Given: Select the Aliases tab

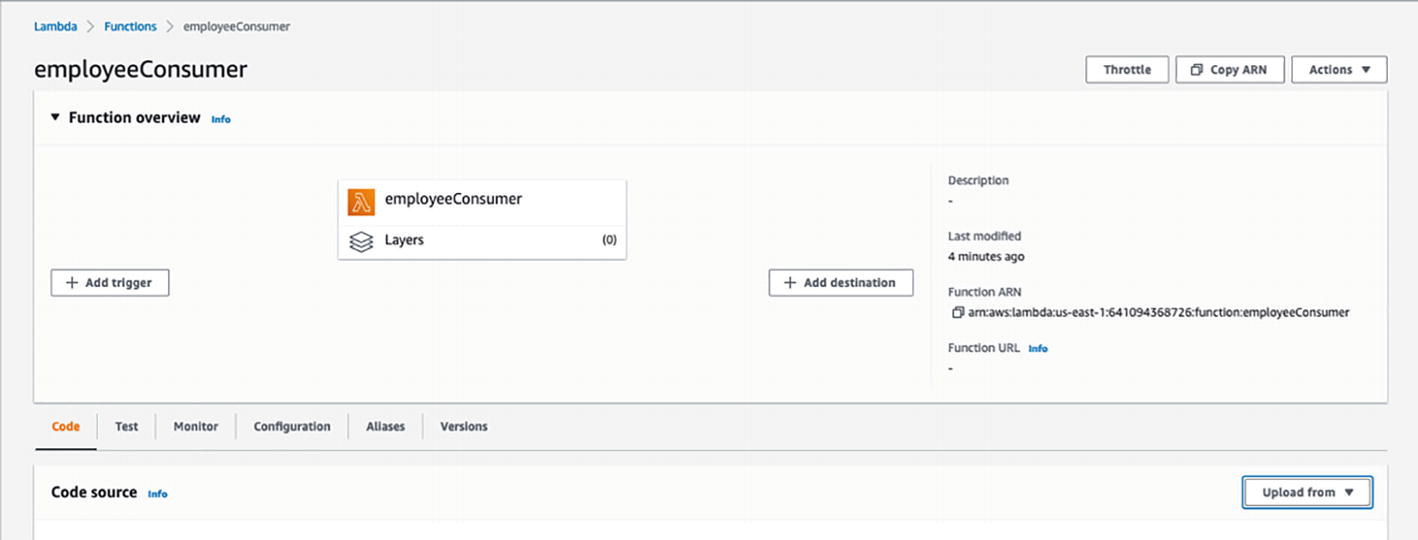Looking at the screenshot, I should (x=385, y=427).
